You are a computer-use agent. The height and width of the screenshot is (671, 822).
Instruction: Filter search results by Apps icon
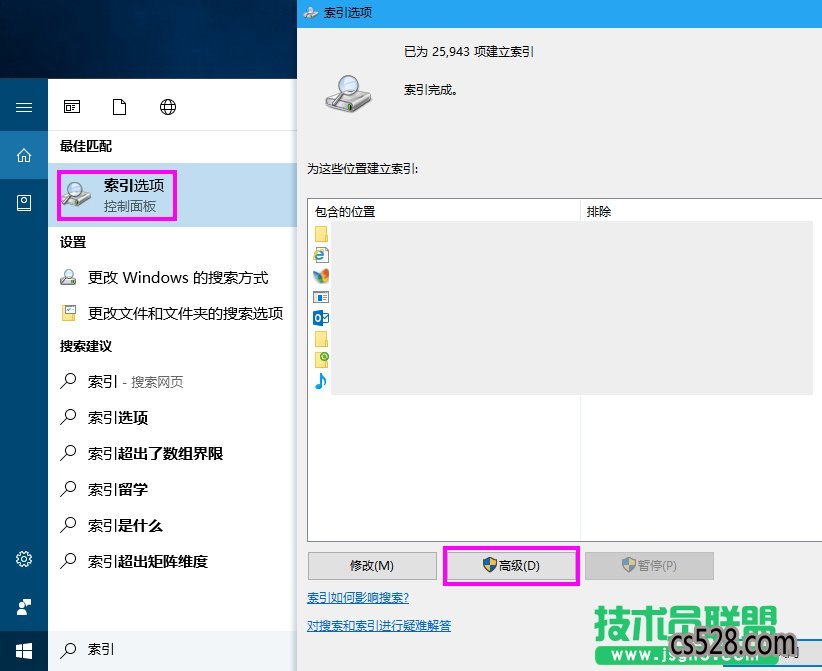pyautogui.click(x=72, y=107)
